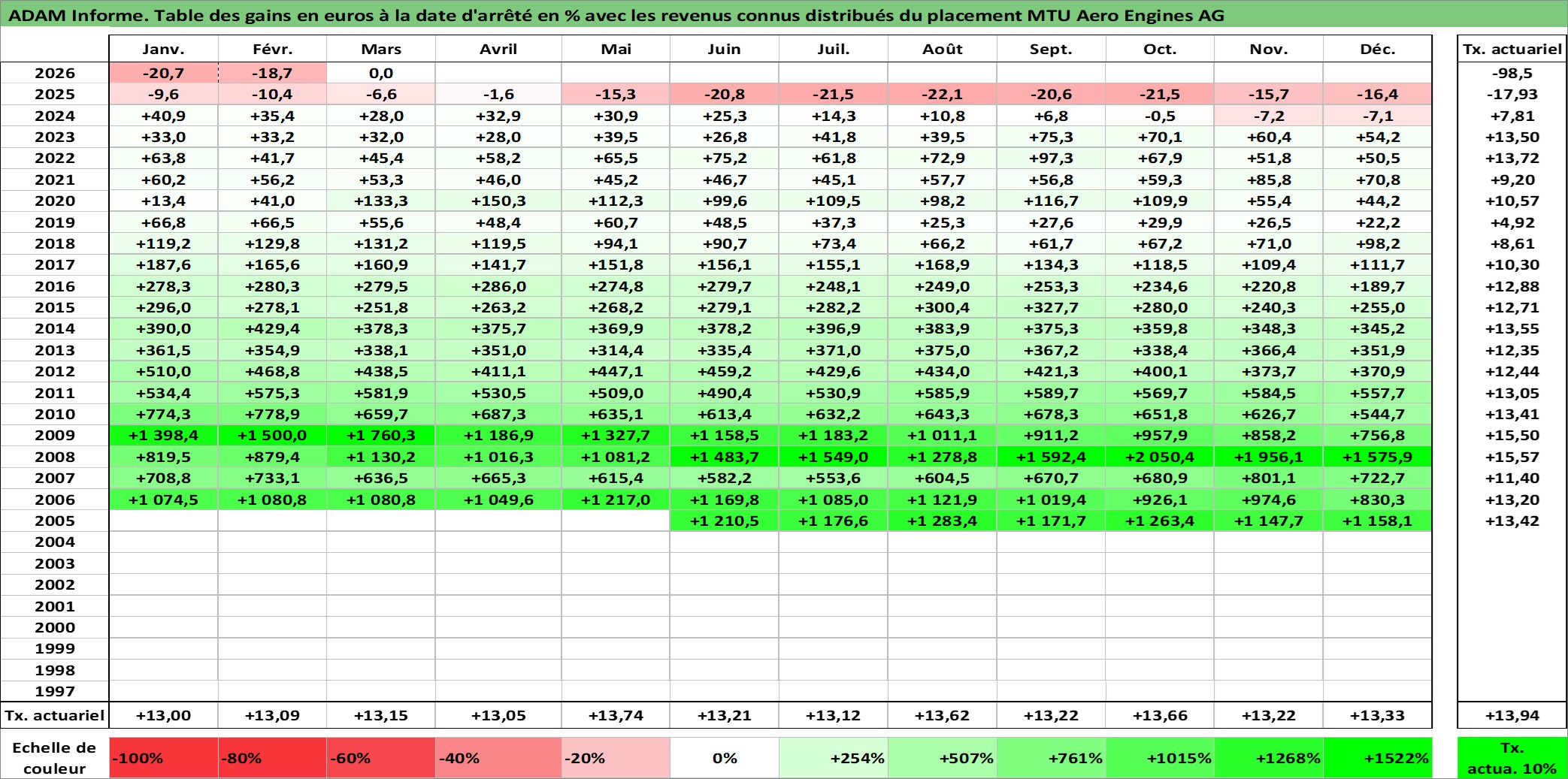Viewport: 1568px width, 779px height.
Task: Click the -20,7 cell in 2026 Janv.
Action: [164, 73]
